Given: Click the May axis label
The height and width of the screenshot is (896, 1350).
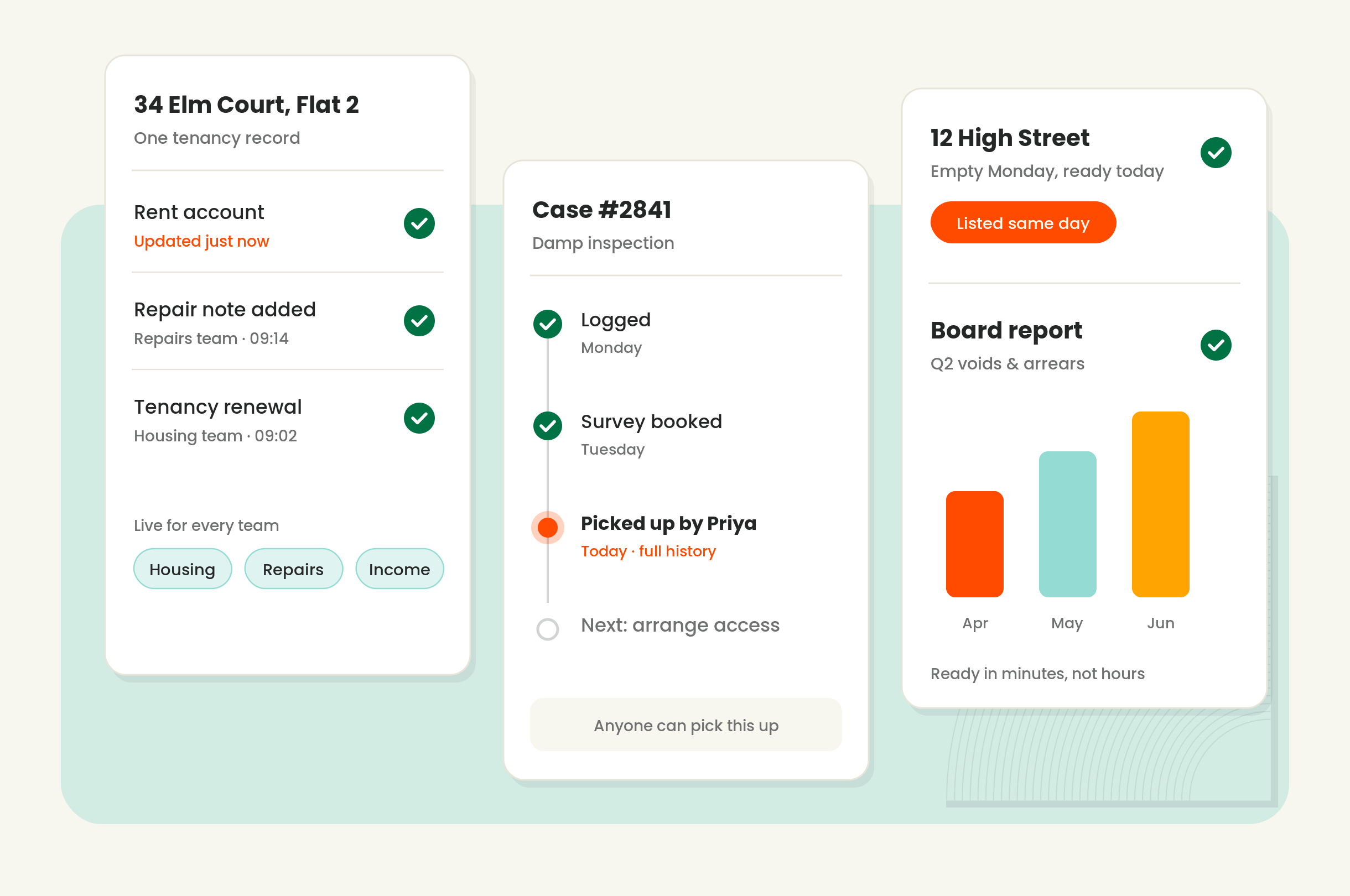Looking at the screenshot, I should [1067, 623].
